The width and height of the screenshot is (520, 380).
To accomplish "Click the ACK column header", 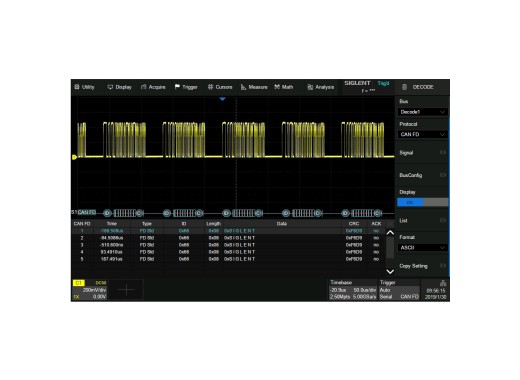I will point(376,224).
